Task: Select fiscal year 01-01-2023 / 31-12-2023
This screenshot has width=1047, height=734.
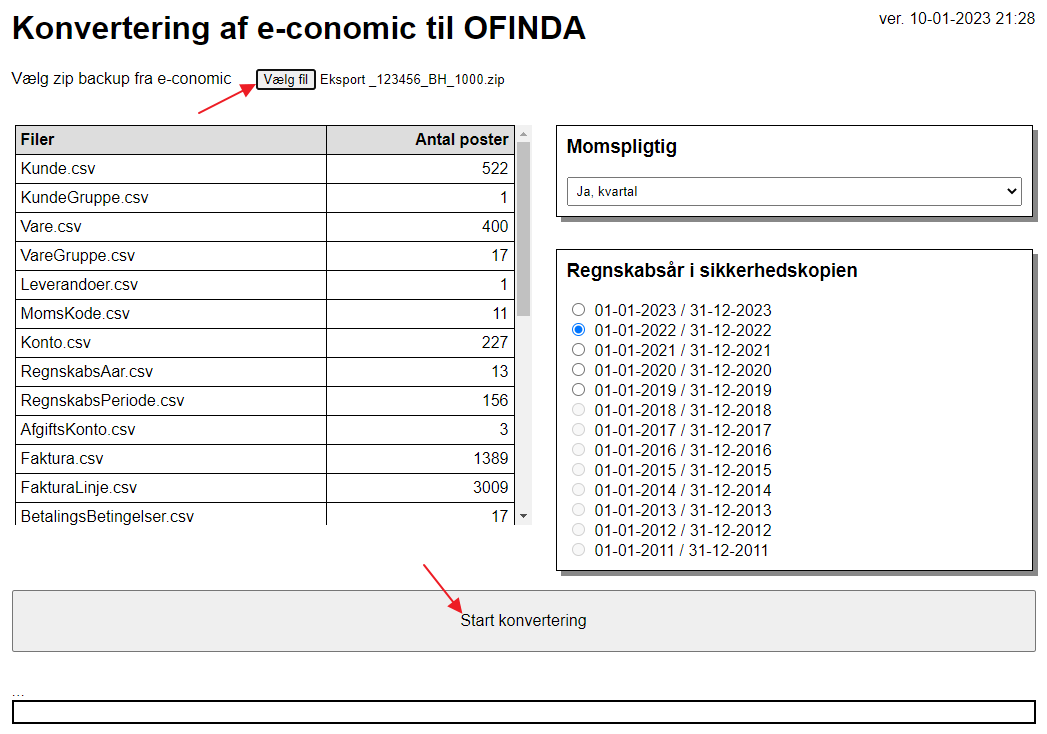Action: (x=578, y=310)
